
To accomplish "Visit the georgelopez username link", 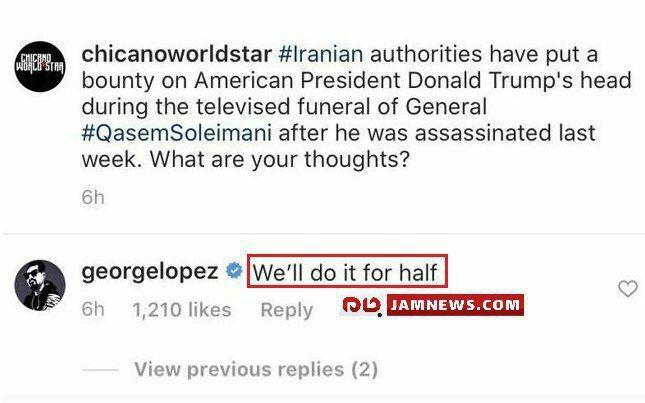I will (150, 272).
